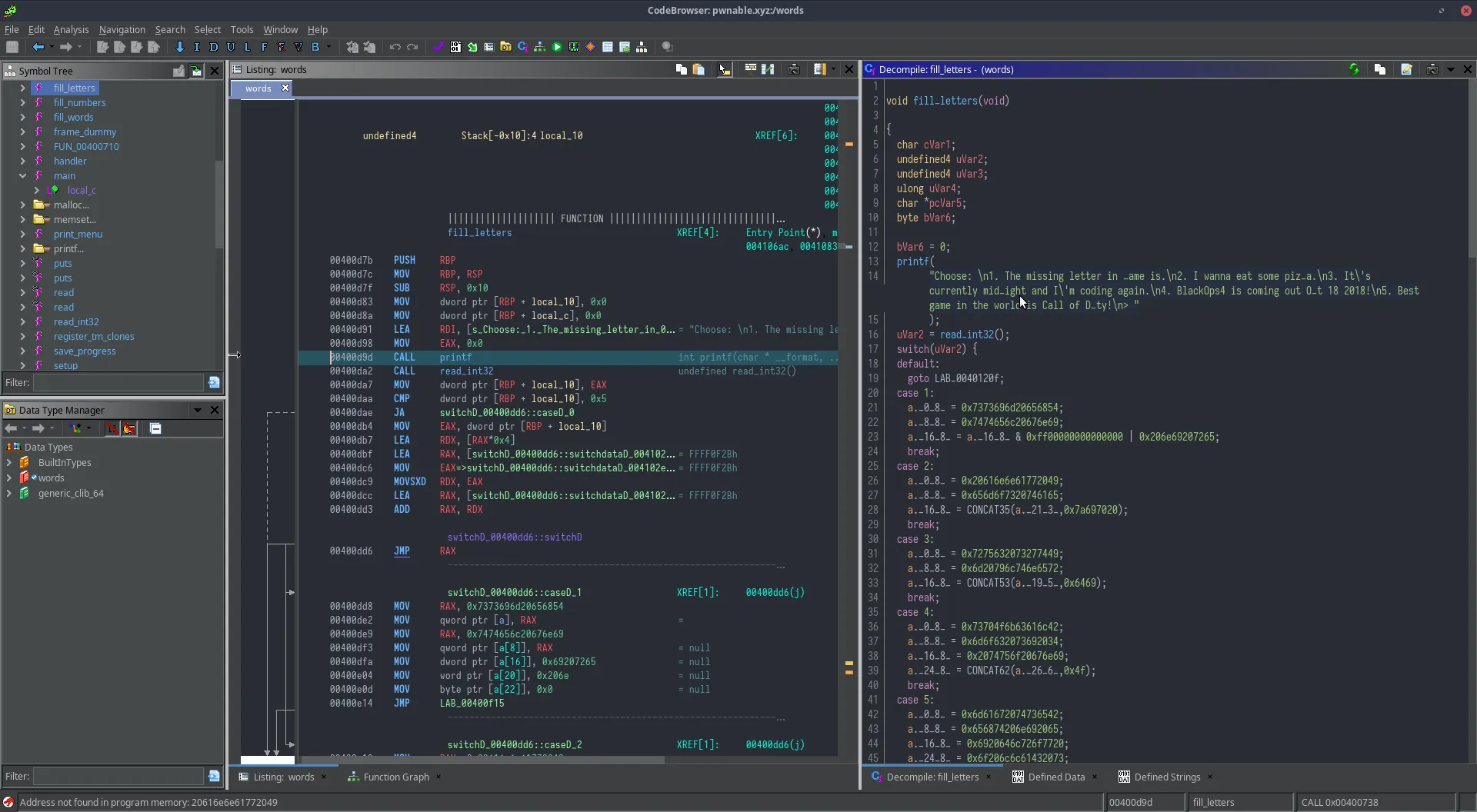The image size is (1477, 812).
Task: Open the Data Type Manager menu dropdown arrow
Action: click(x=198, y=410)
